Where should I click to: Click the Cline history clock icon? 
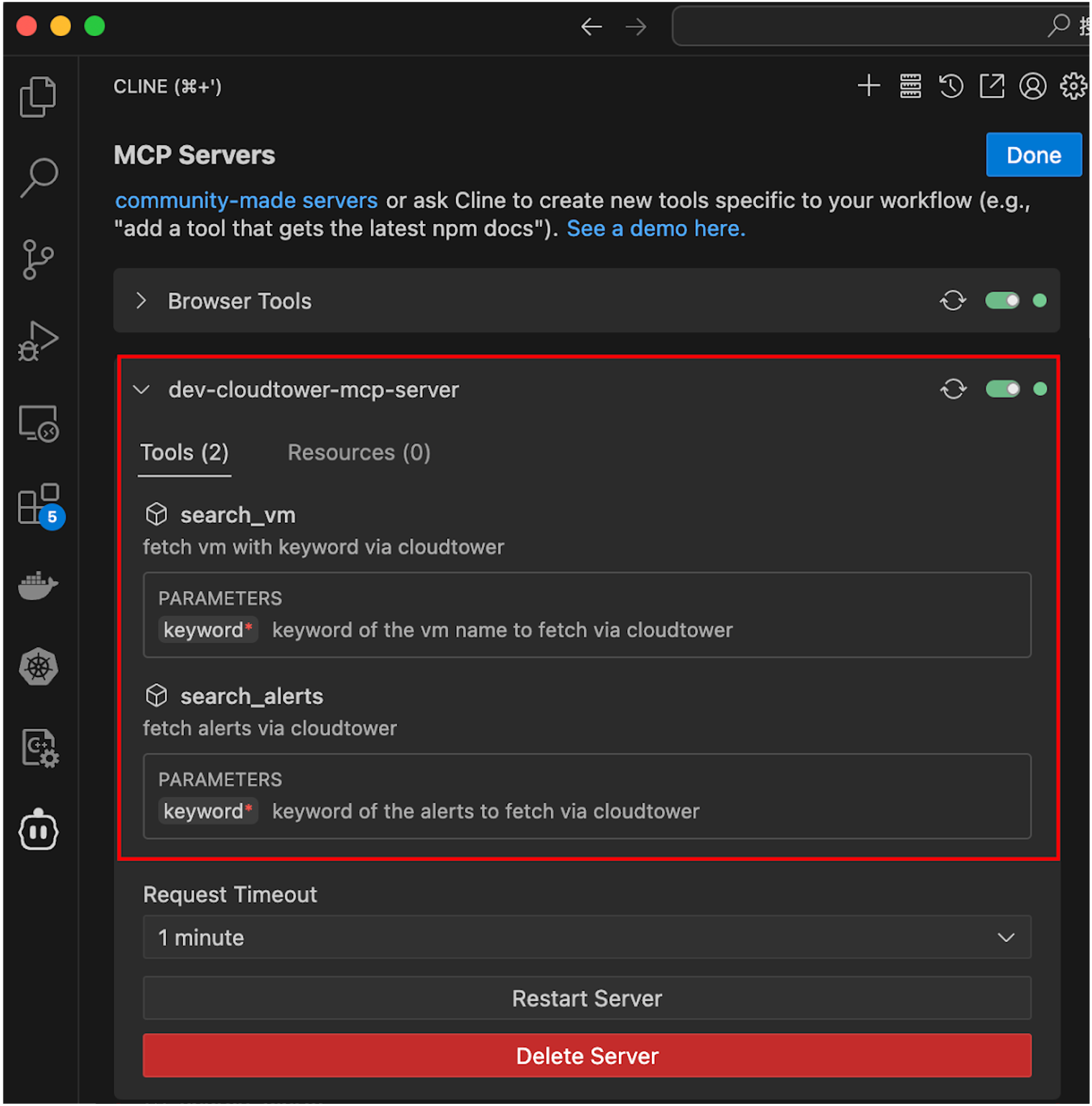(x=951, y=86)
